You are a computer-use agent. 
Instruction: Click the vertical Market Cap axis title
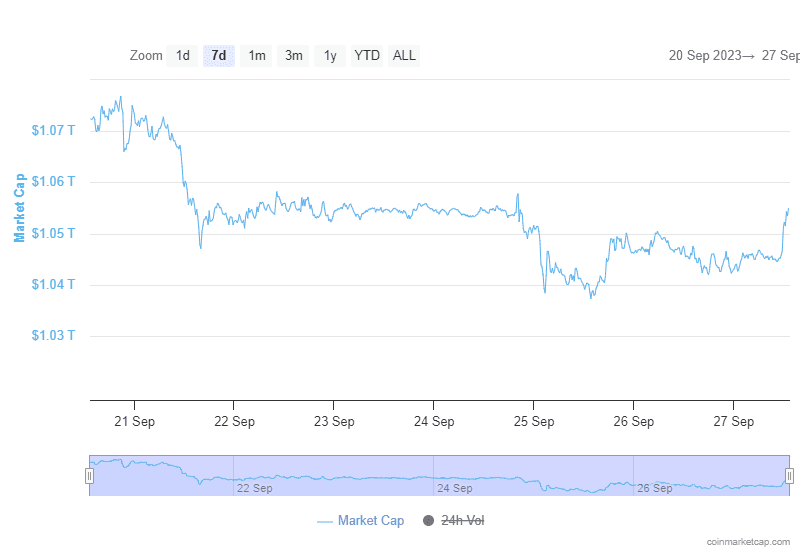19,208
